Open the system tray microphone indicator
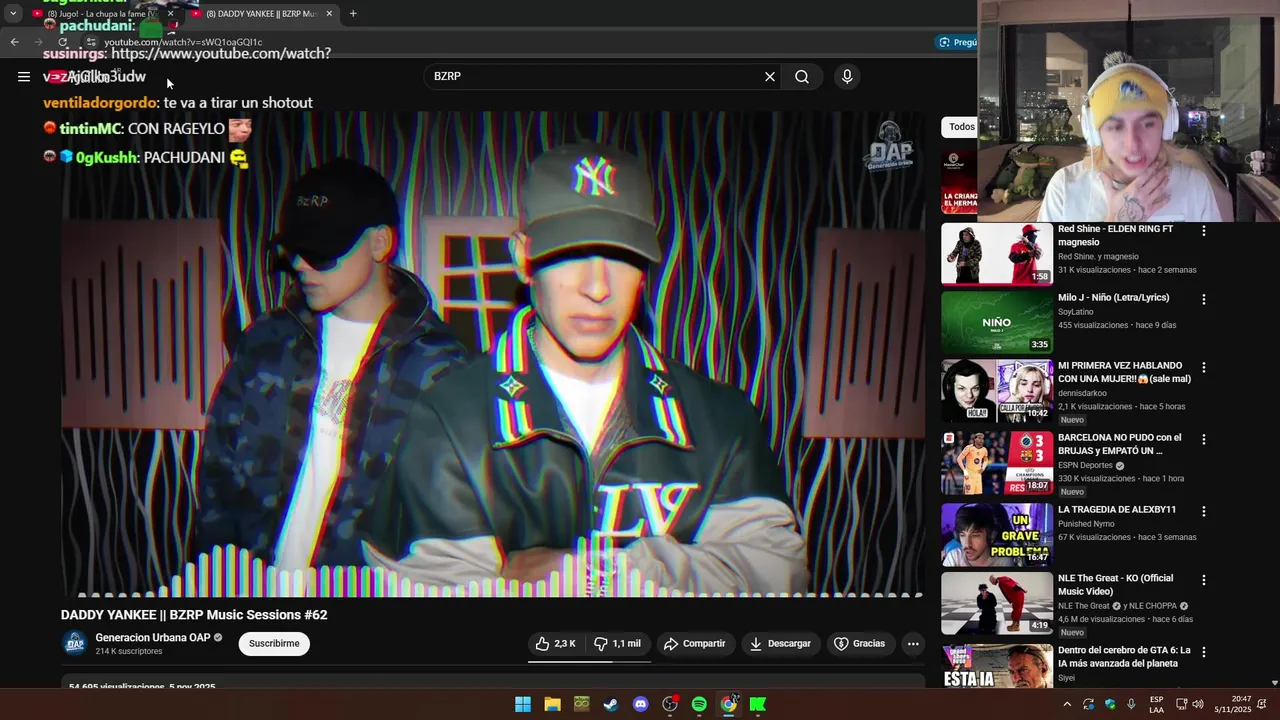Viewport: 1280px width, 720px height. coord(1131,704)
